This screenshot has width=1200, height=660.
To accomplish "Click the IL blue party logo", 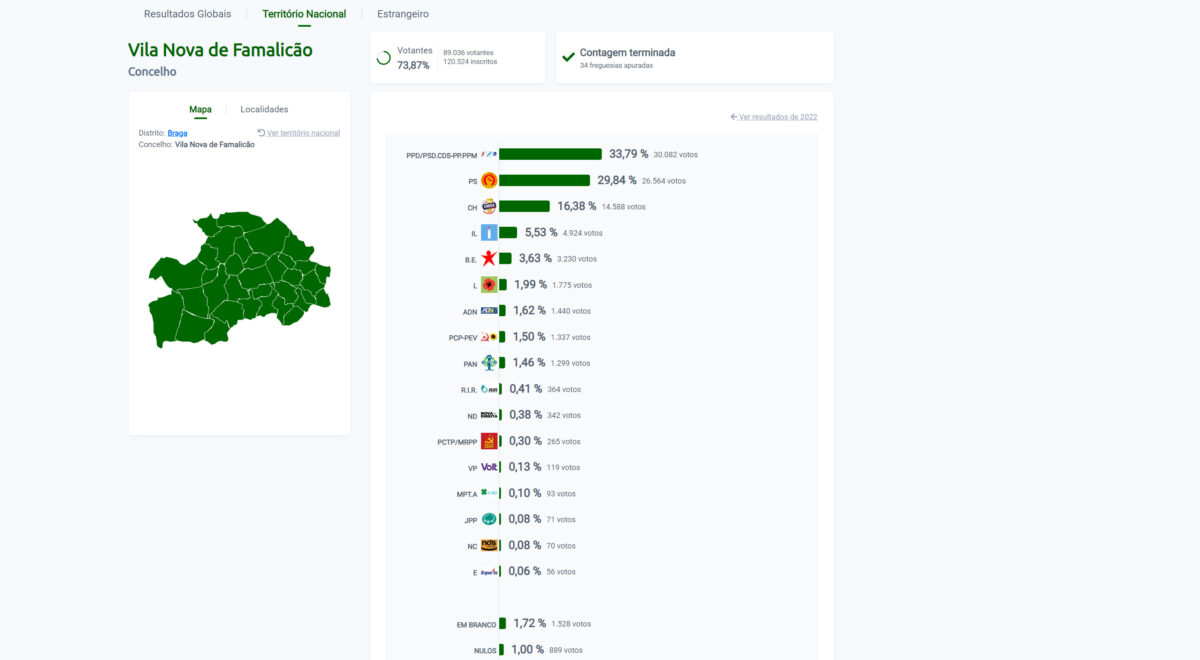I will 489,233.
